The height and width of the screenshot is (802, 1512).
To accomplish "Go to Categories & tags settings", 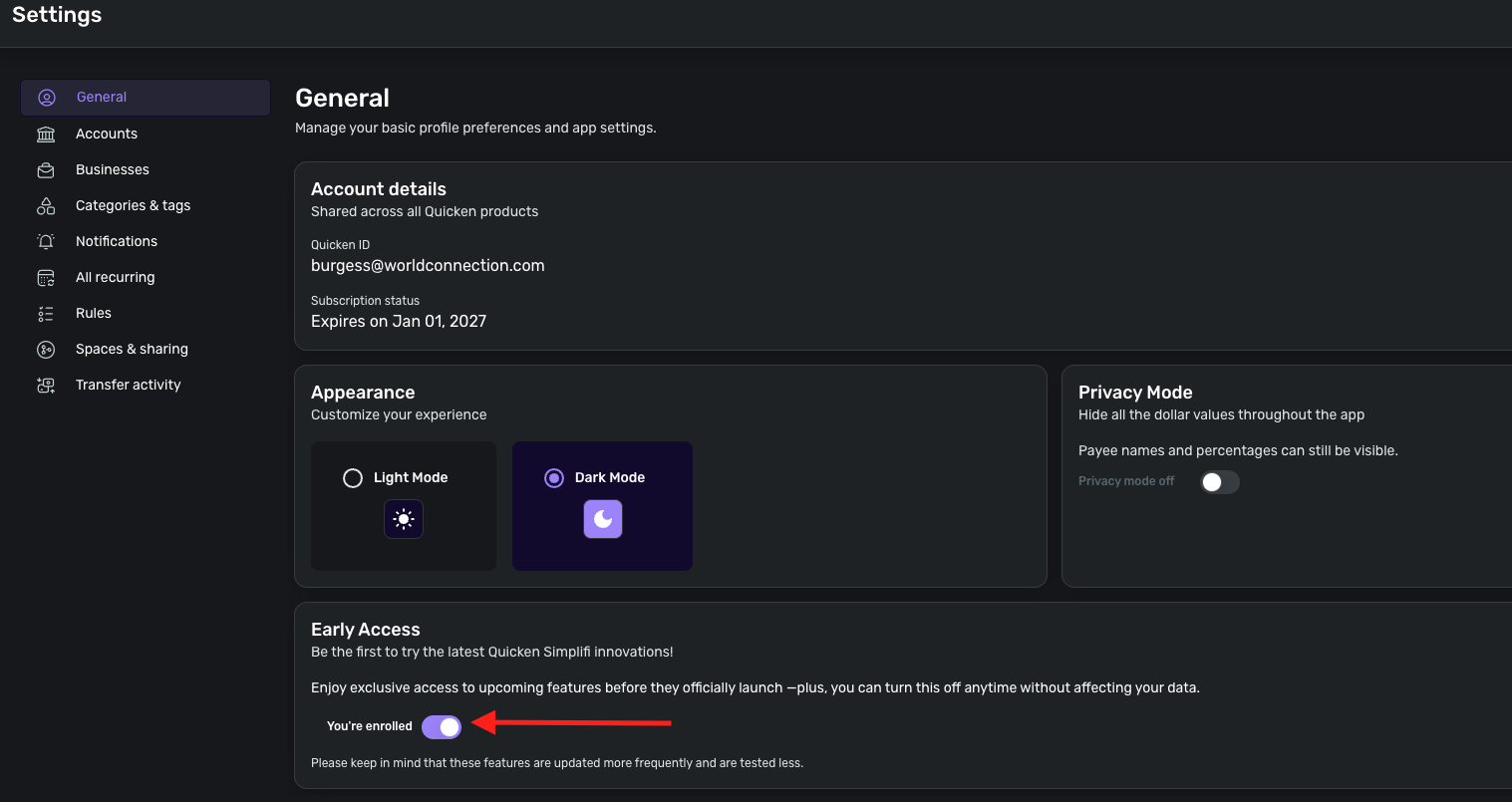I will coord(133,205).
